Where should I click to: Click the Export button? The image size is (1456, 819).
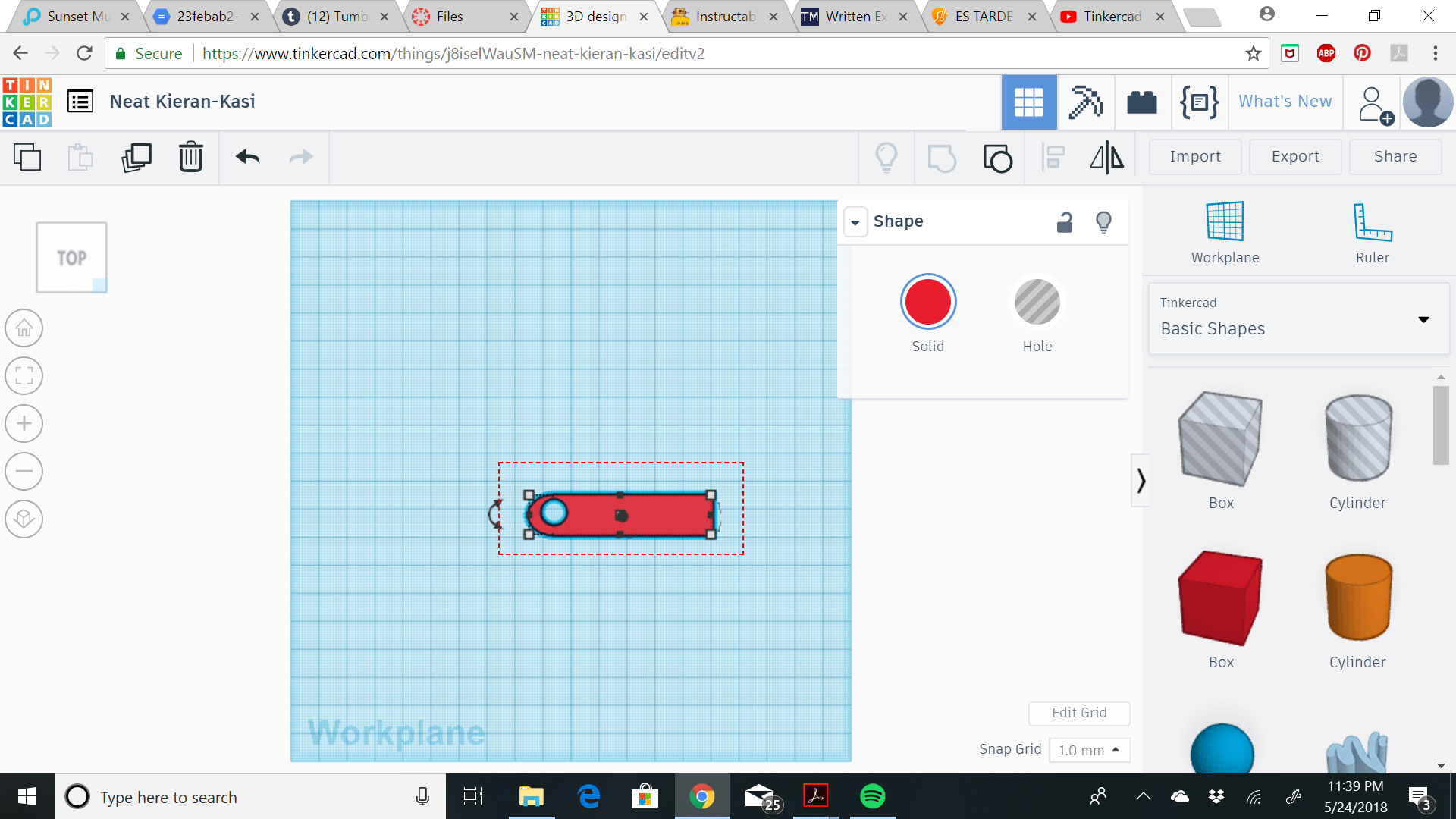click(x=1294, y=156)
